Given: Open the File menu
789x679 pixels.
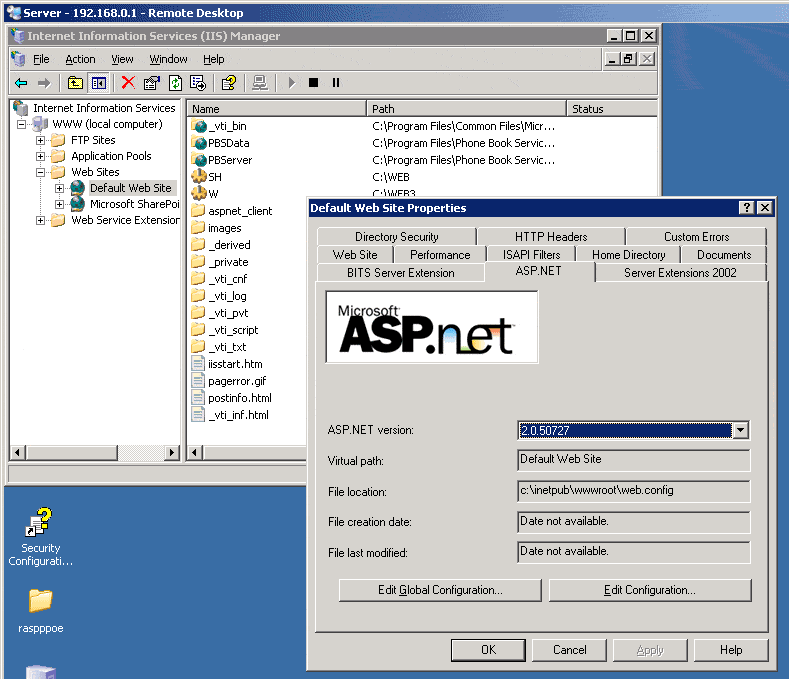Looking at the screenshot, I should (x=41, y=59).
